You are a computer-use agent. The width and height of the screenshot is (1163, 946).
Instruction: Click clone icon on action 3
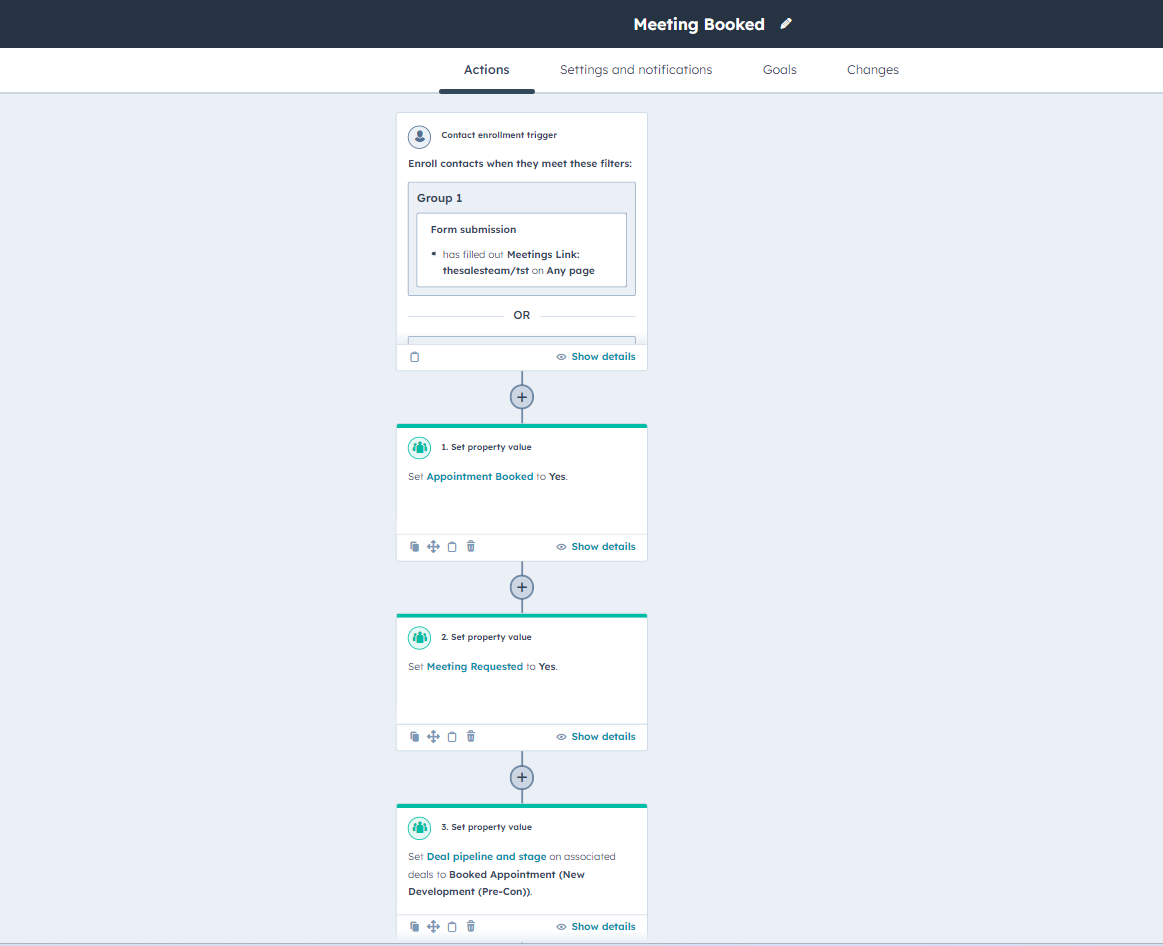coord(415,927)
